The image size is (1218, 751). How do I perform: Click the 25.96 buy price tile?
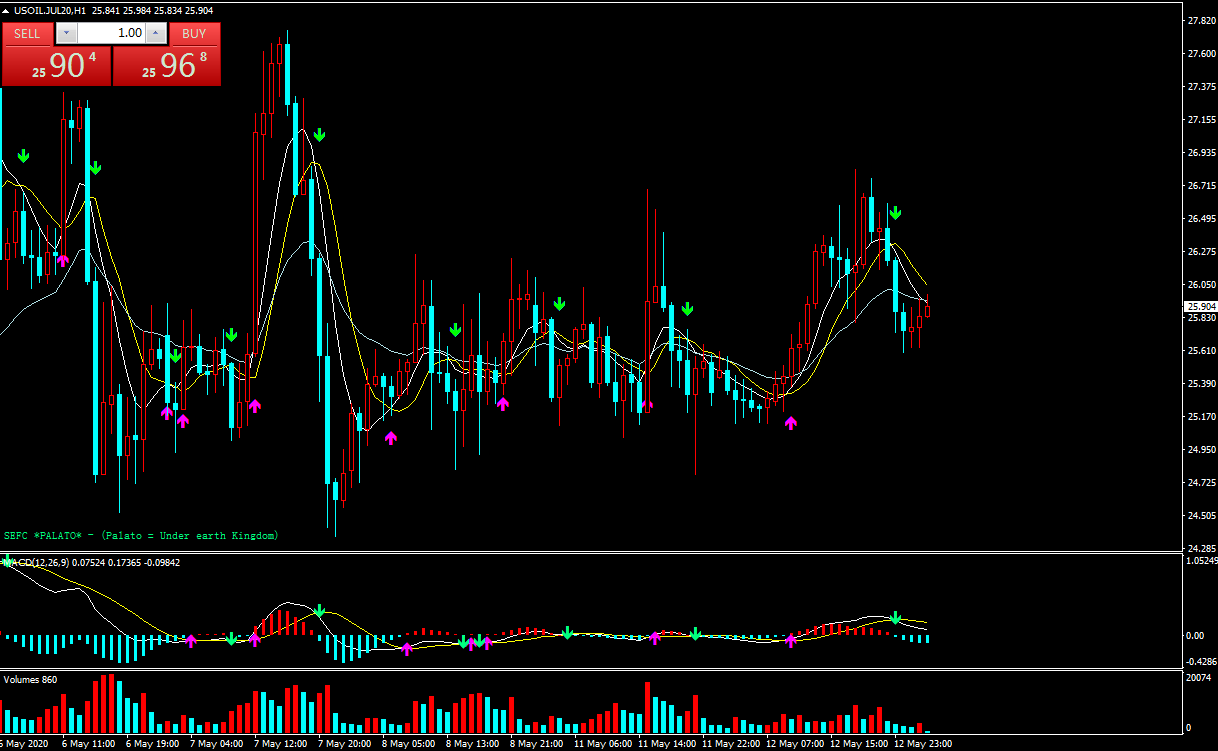point(166,66)
